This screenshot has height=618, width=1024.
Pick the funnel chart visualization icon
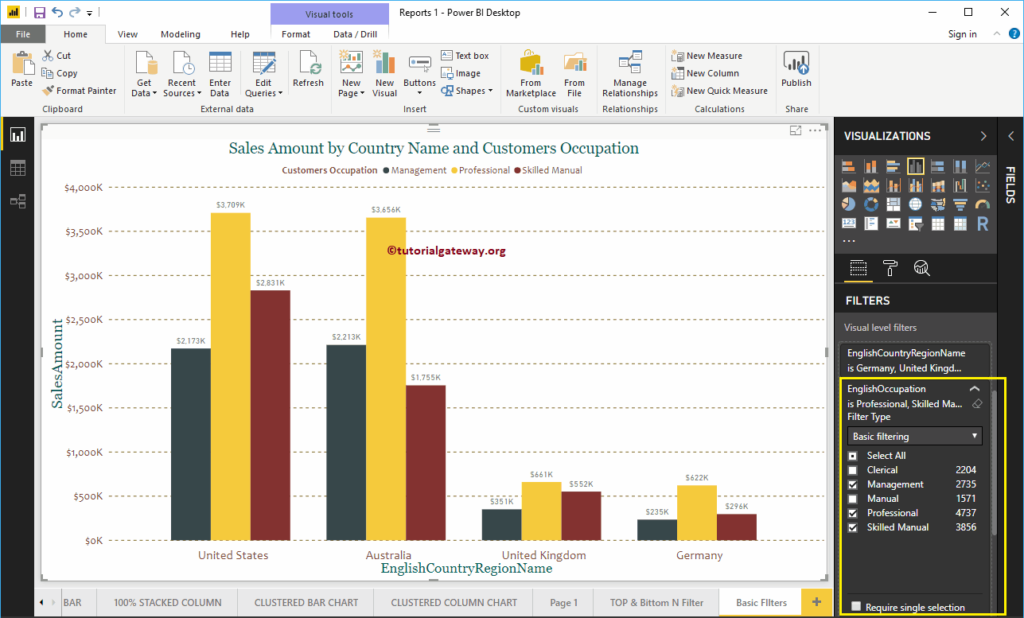click(960, 204)
